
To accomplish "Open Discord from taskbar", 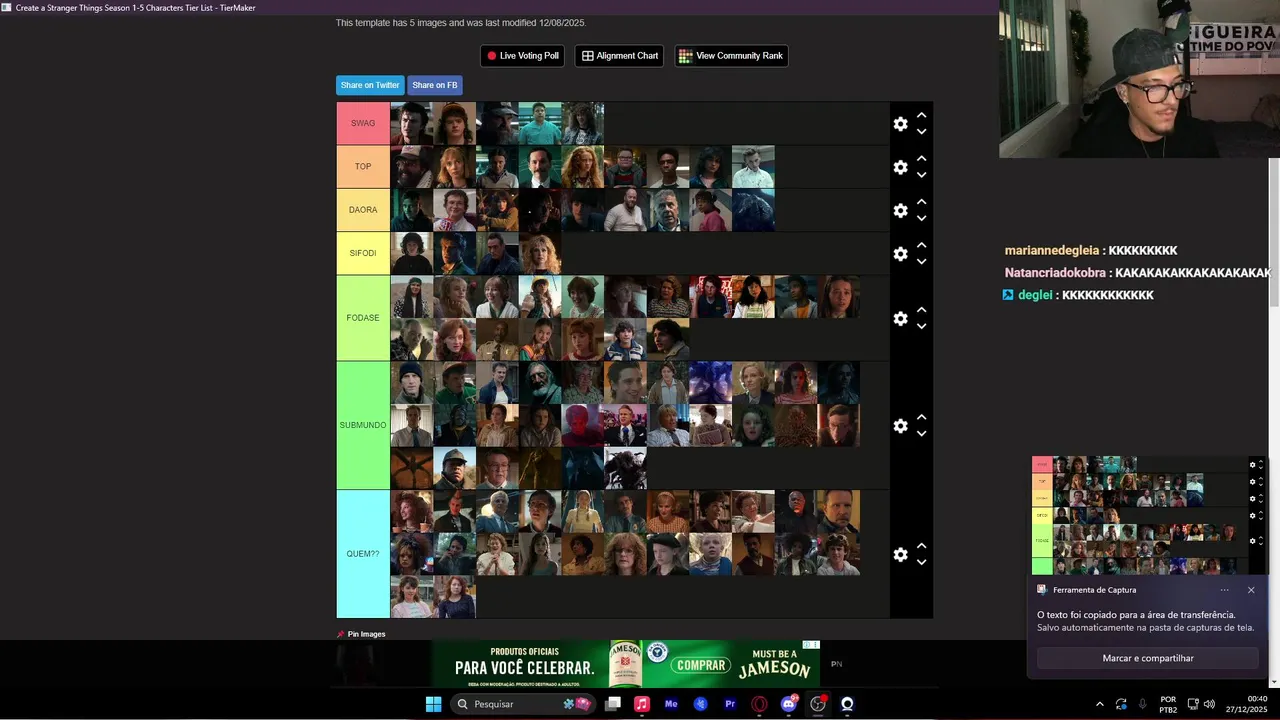I will 788,704.
